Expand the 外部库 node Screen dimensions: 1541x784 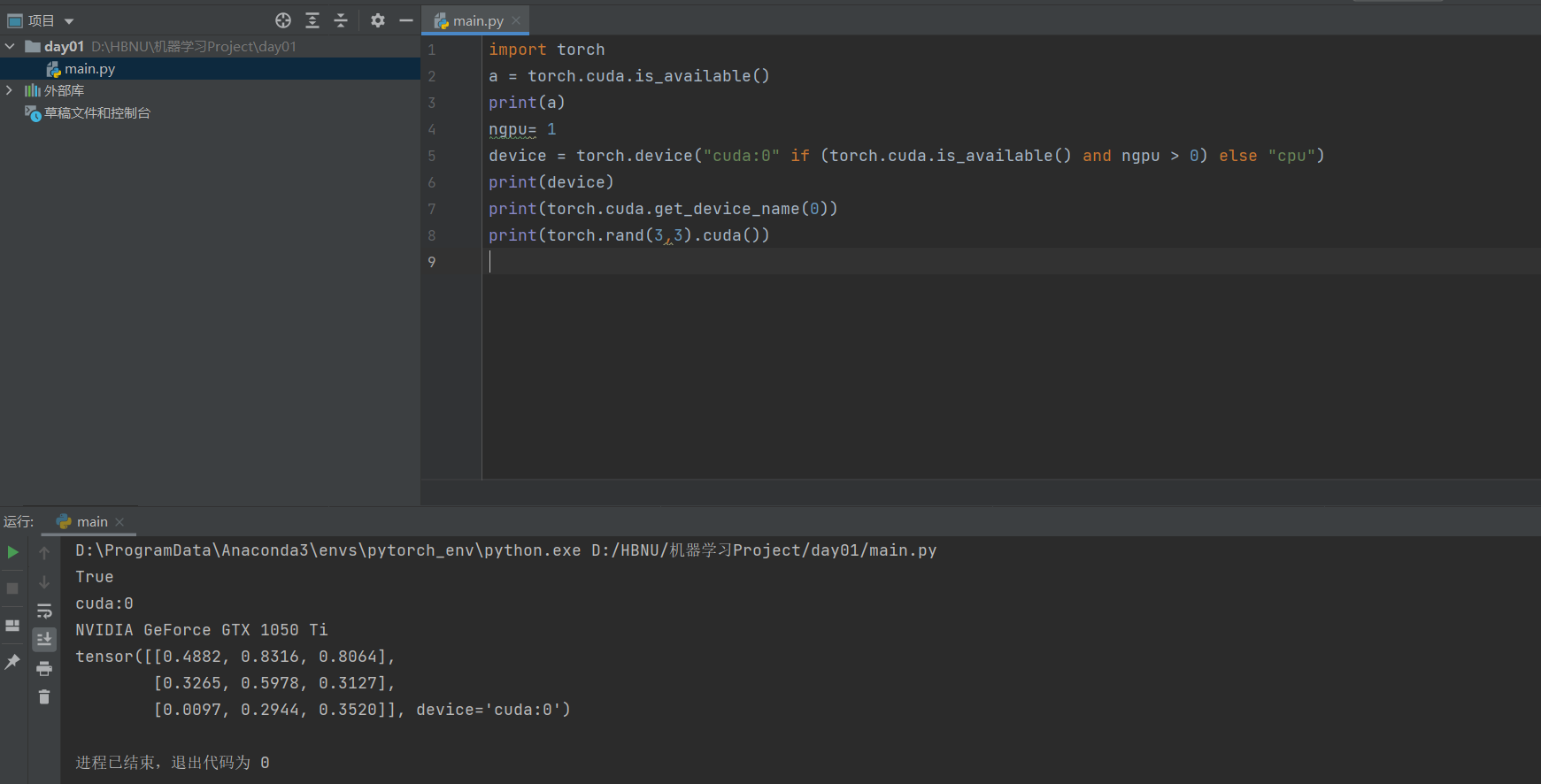(10, 90)
